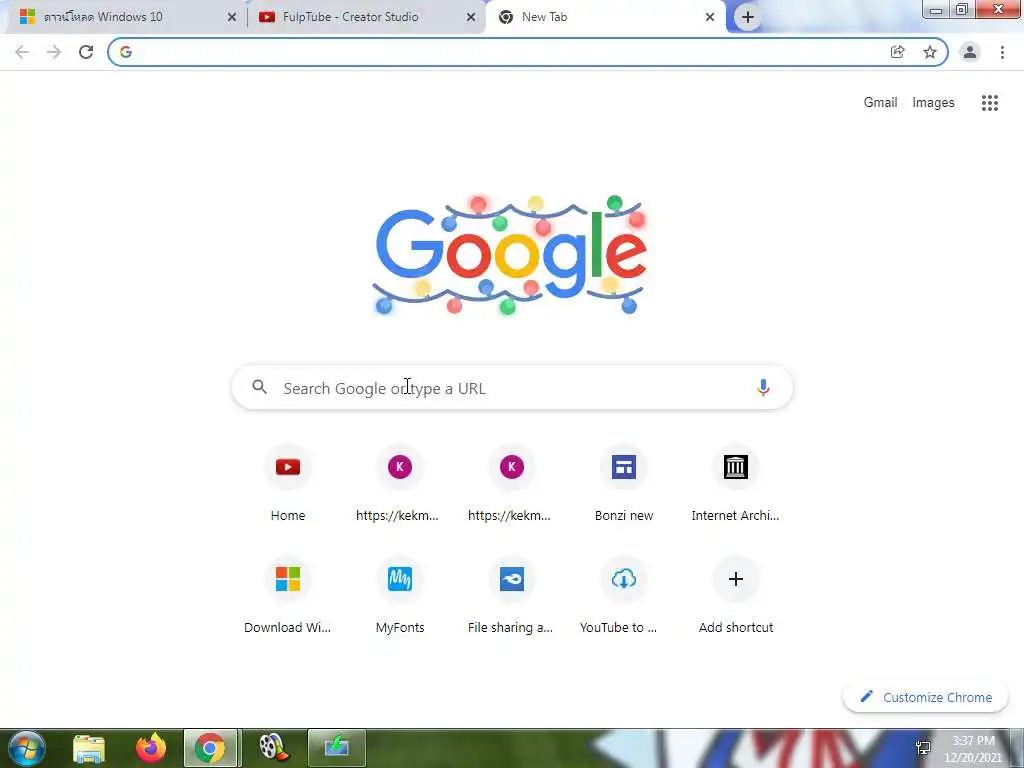1024x768 pixels.
Task: Open the YouTube to ... shortcut
Action: (x=624, y=596)
